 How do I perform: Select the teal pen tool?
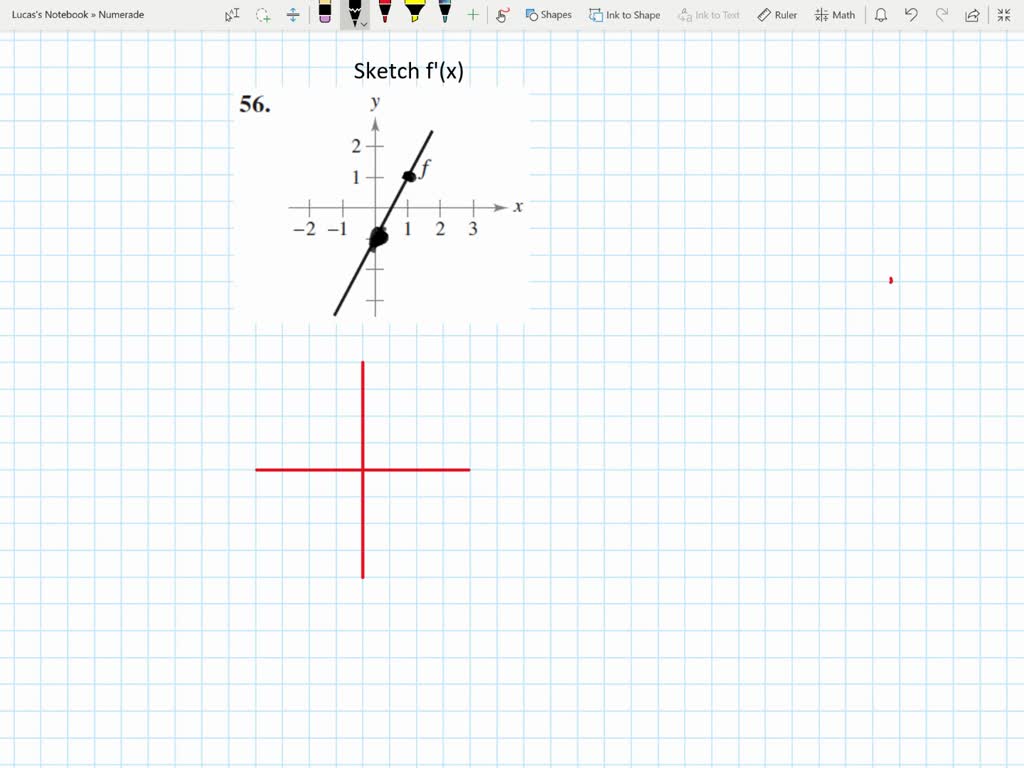click(444, 14)
